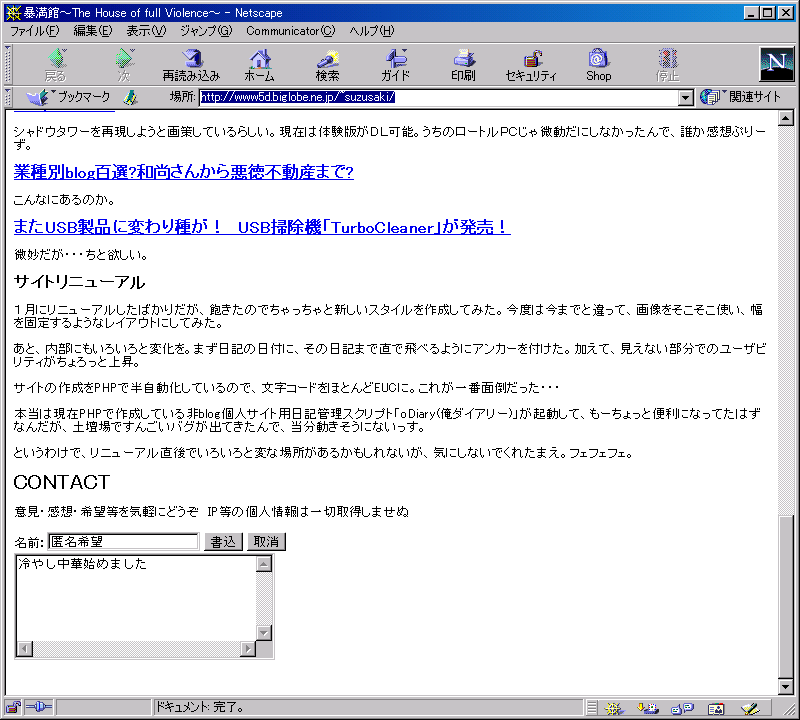This screenshot has height=720, width=800.
Task: Click the page location proxy icon
Action: [131, 97]
